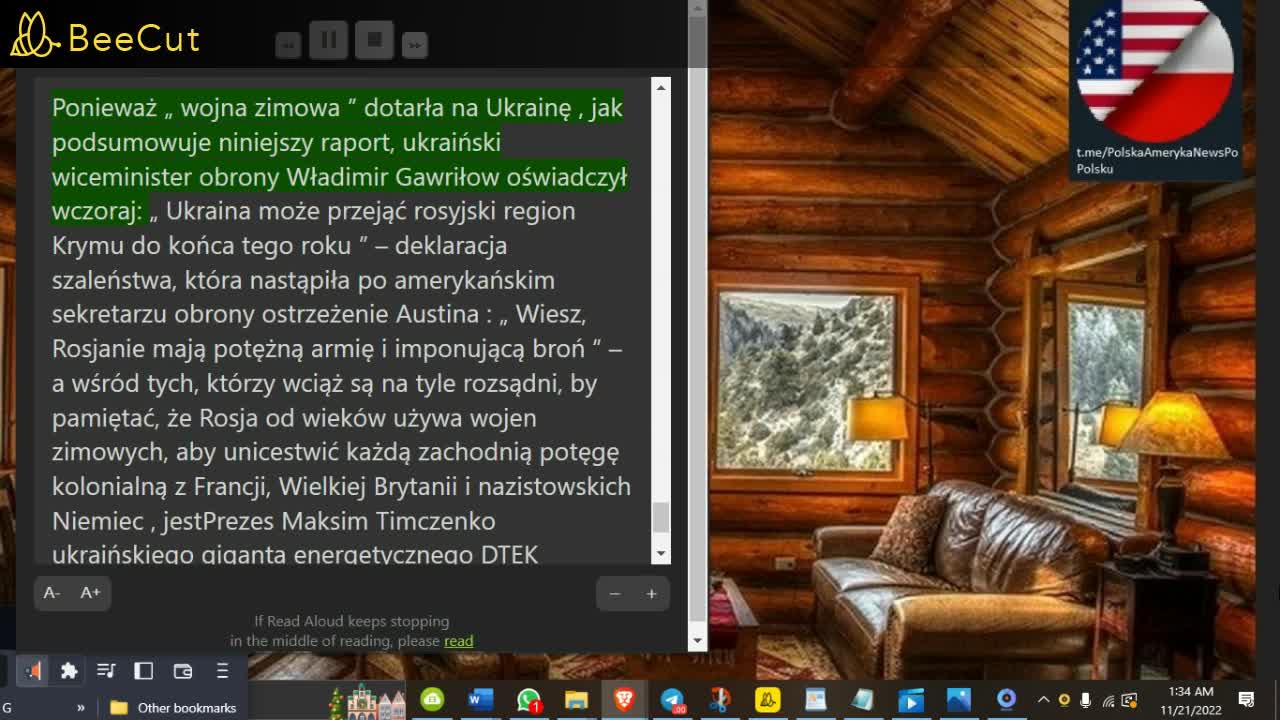Click the outer popup scrollbar down arrow
This screenshot has height=720, width=1280.
click(697, 640)
